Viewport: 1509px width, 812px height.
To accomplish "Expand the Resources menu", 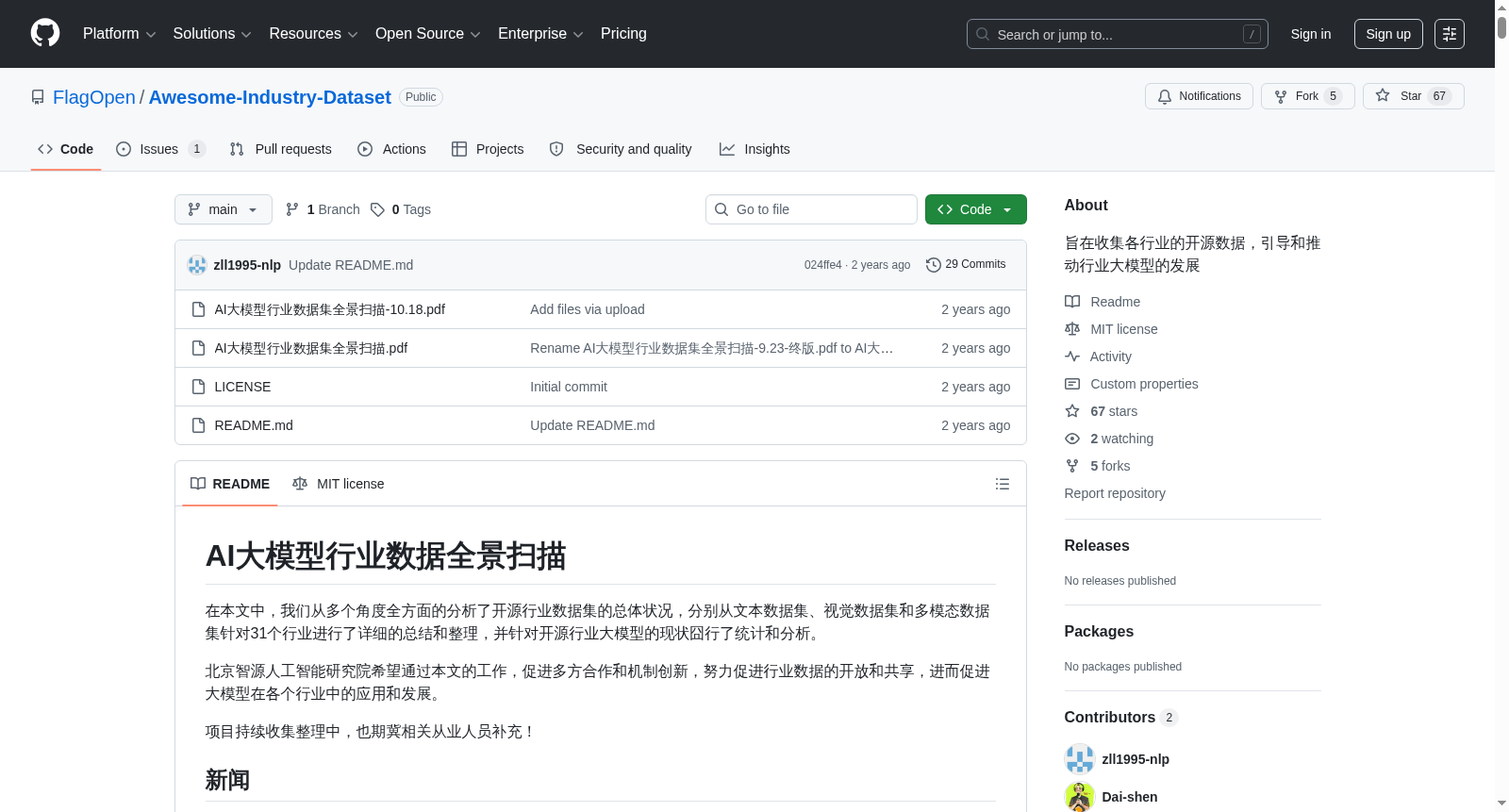I will coord(313,34).
